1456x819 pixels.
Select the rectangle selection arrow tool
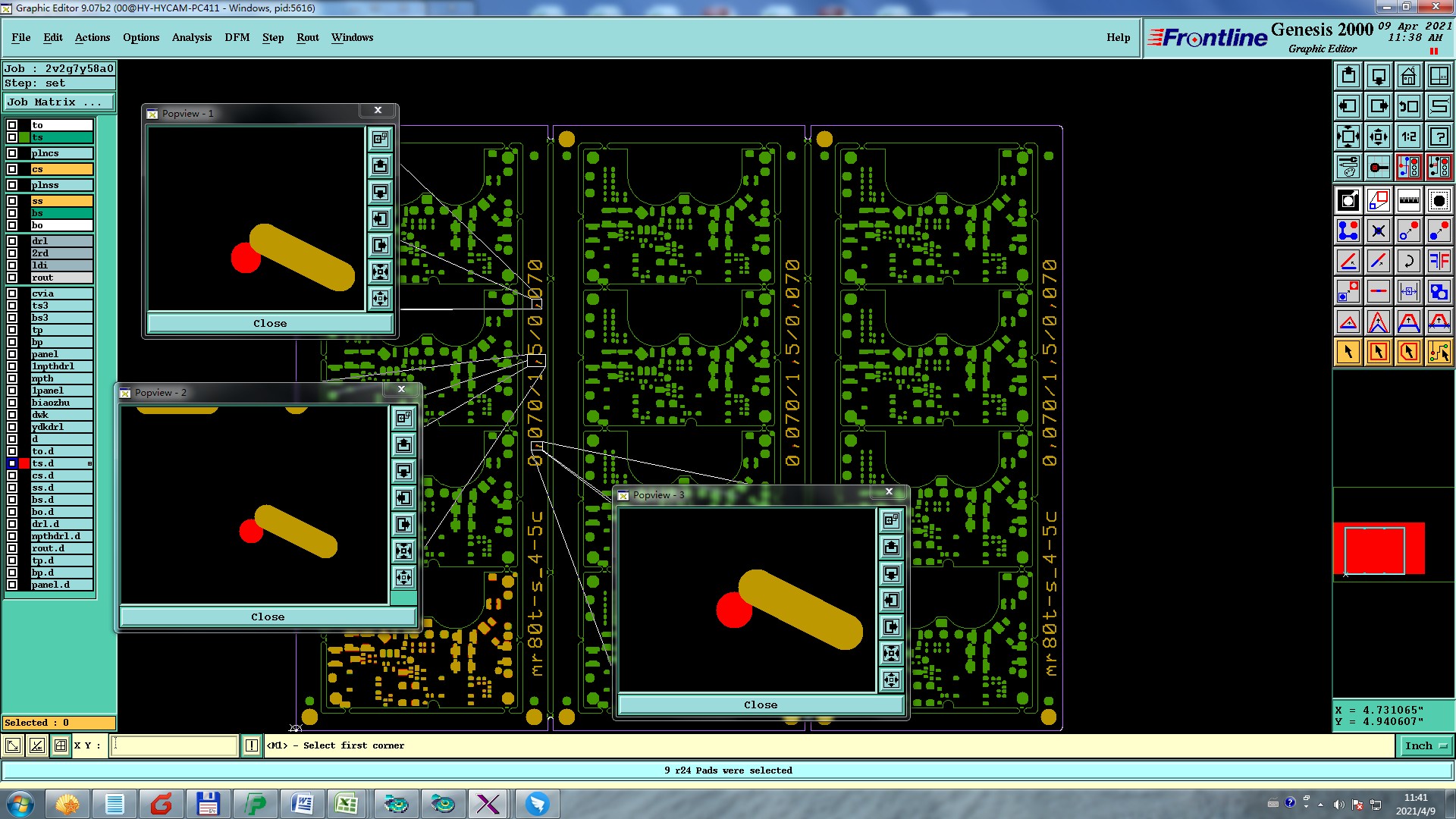click(1378, 352)
